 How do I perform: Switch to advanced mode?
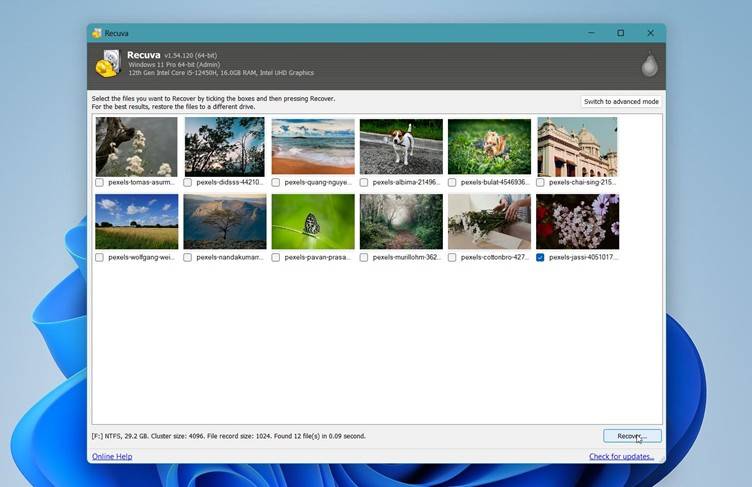tap(621, 102)
